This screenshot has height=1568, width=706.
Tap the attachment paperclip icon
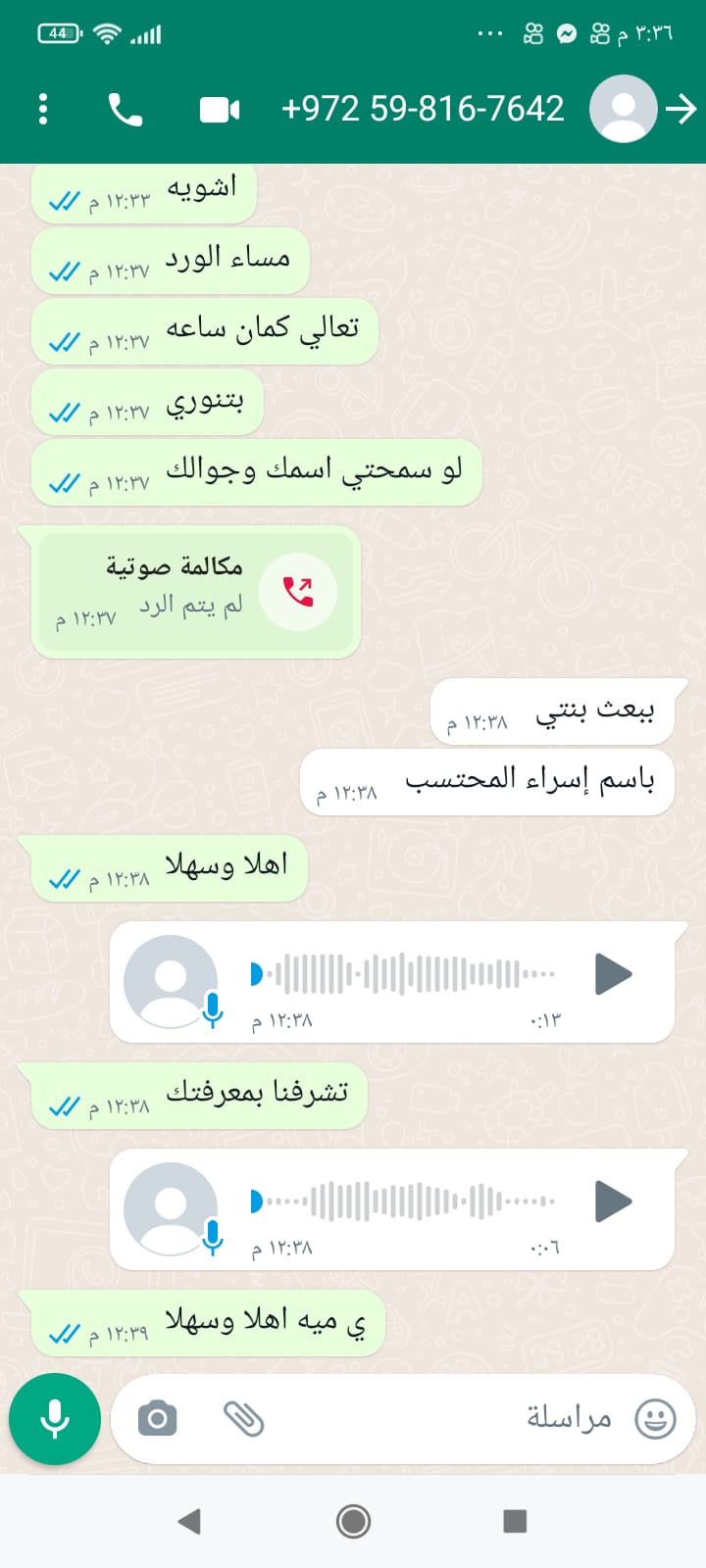(x=243, y=1418)
